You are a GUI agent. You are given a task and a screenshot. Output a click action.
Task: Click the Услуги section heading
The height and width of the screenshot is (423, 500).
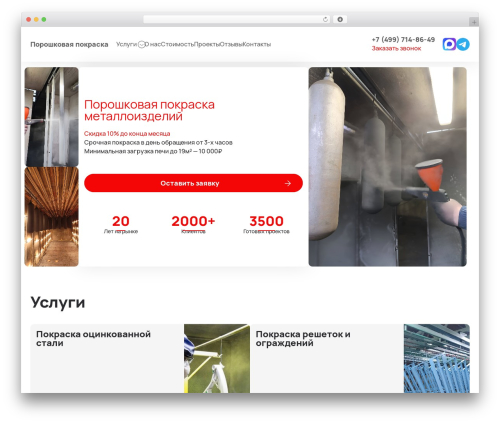[x=58, y=303]
